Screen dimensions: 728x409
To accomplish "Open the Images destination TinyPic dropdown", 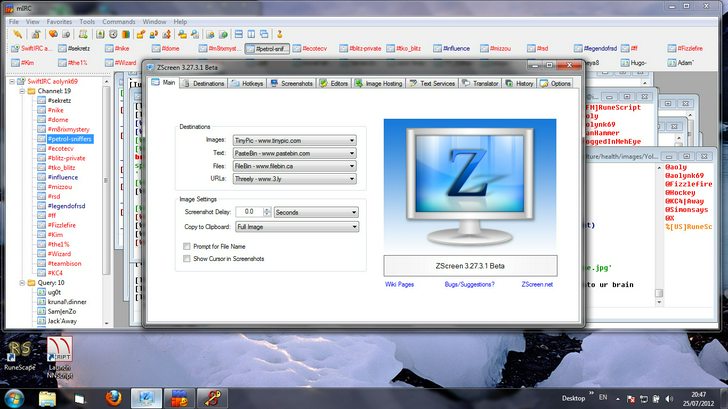I will 294,140.
